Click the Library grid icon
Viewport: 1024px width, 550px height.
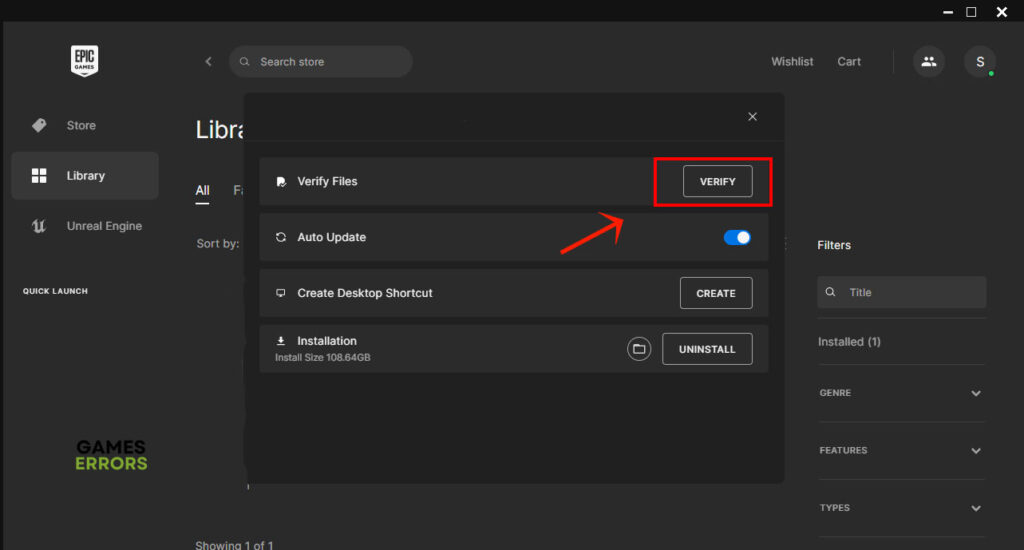[39, 176]
